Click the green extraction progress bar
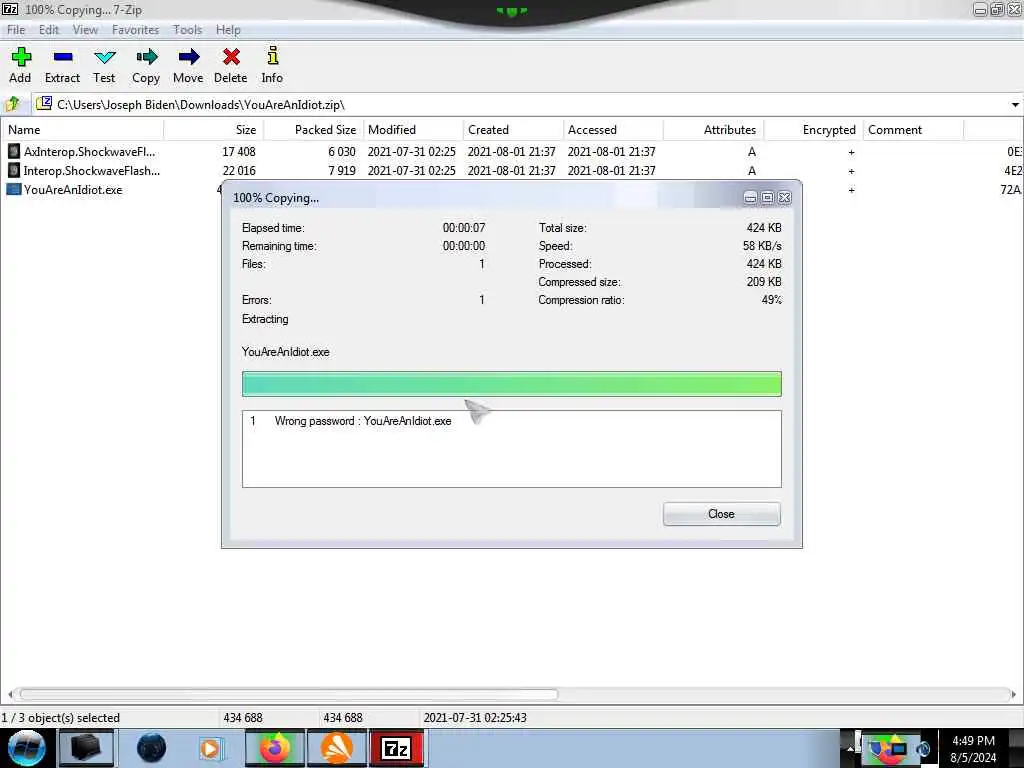Image resolution: width=1024 pixels, height=768 pixels. pos(511,384)
